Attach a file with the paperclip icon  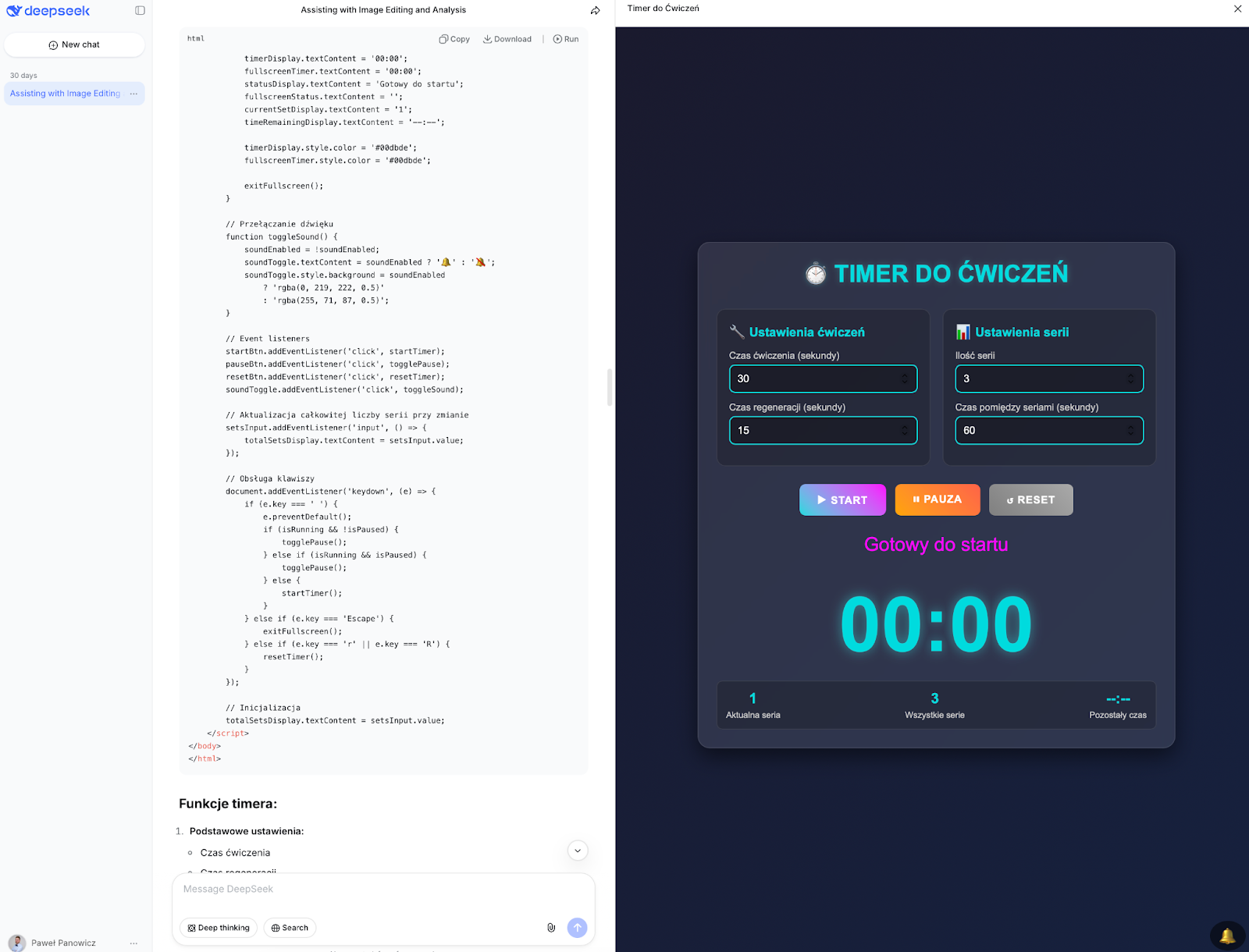pos(551,928)
